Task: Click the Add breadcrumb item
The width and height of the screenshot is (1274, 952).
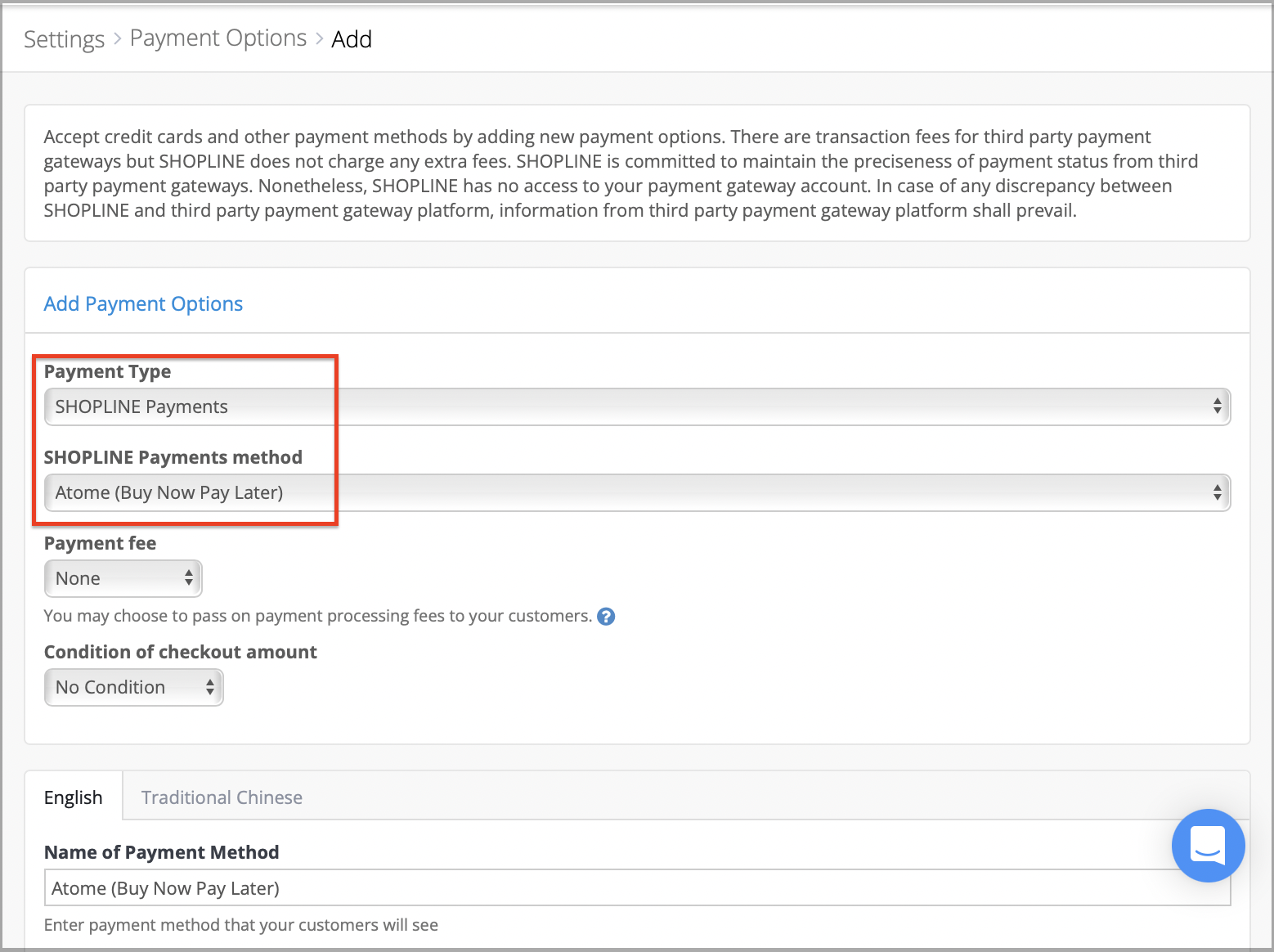Action: point(352,39)
